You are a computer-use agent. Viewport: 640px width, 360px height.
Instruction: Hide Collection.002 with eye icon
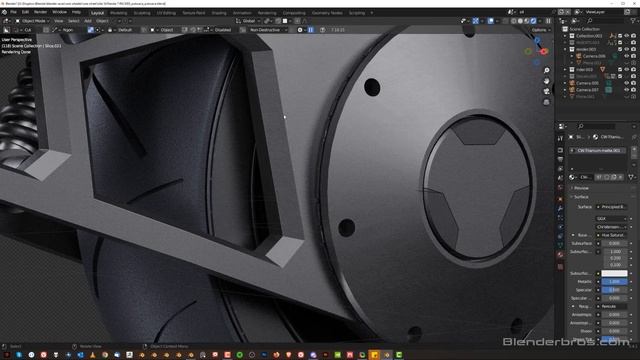click(627, 36)
